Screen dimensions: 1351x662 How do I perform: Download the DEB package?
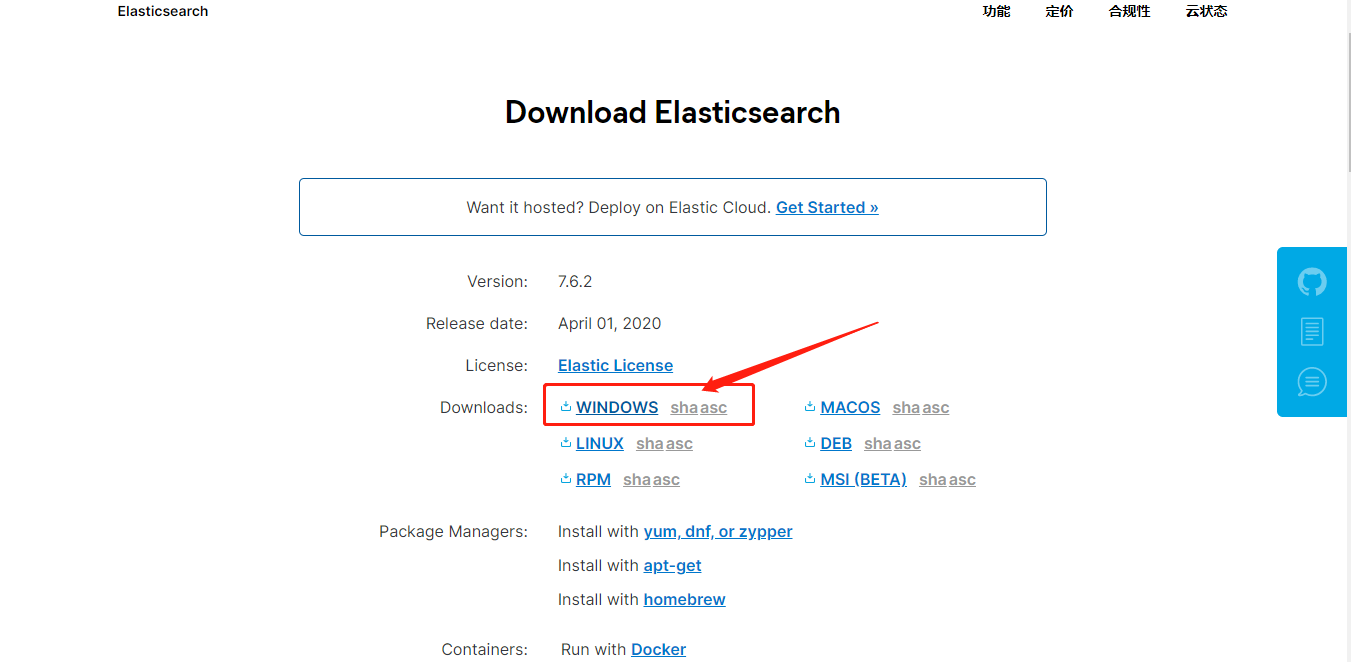click(x=836, y=443)
